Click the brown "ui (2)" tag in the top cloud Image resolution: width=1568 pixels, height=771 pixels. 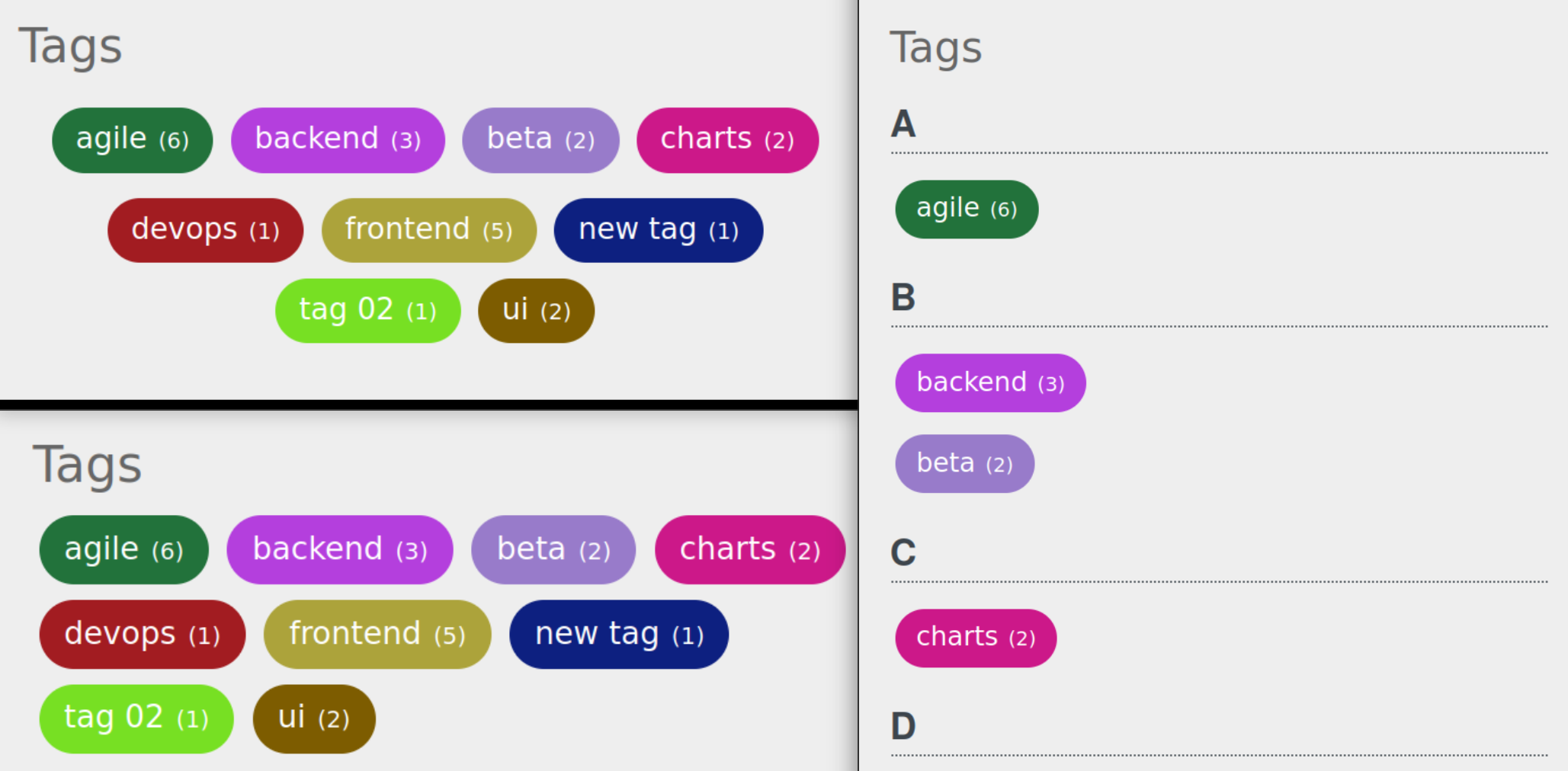click(x=535, y=310)
